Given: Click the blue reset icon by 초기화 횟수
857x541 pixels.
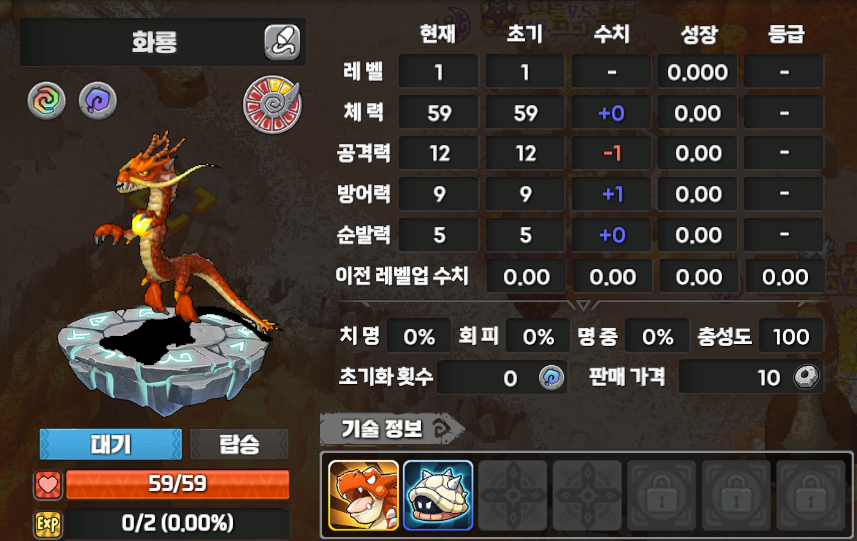Looking at the screenshot, I should [551, 378].
